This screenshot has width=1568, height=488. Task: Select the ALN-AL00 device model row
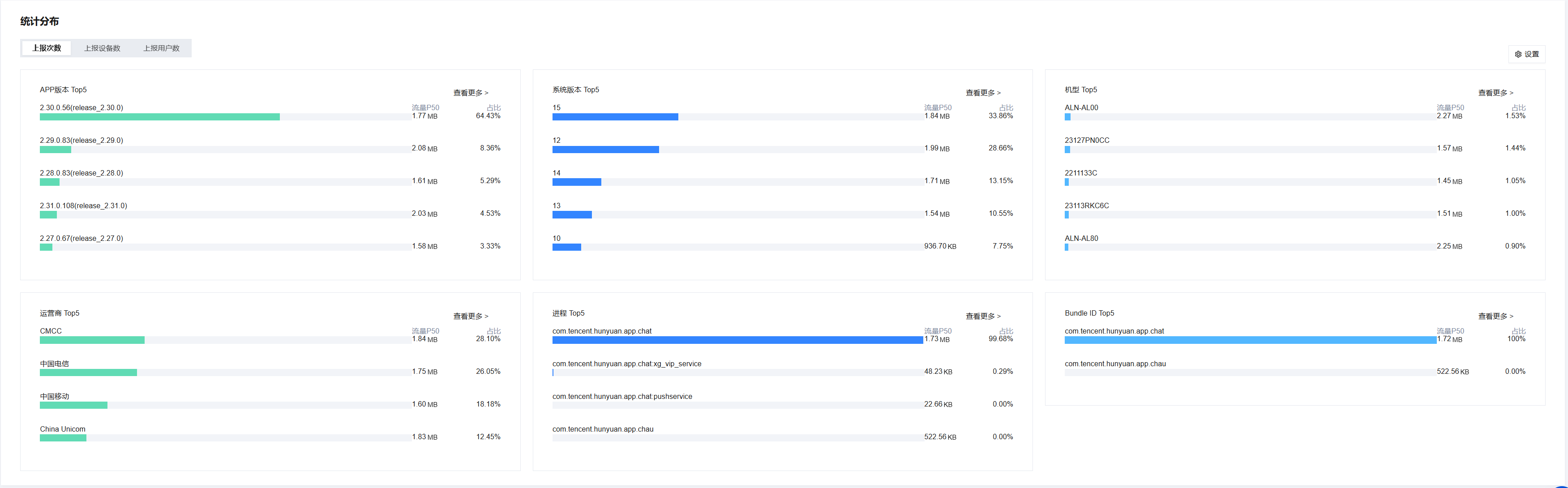1081,108
